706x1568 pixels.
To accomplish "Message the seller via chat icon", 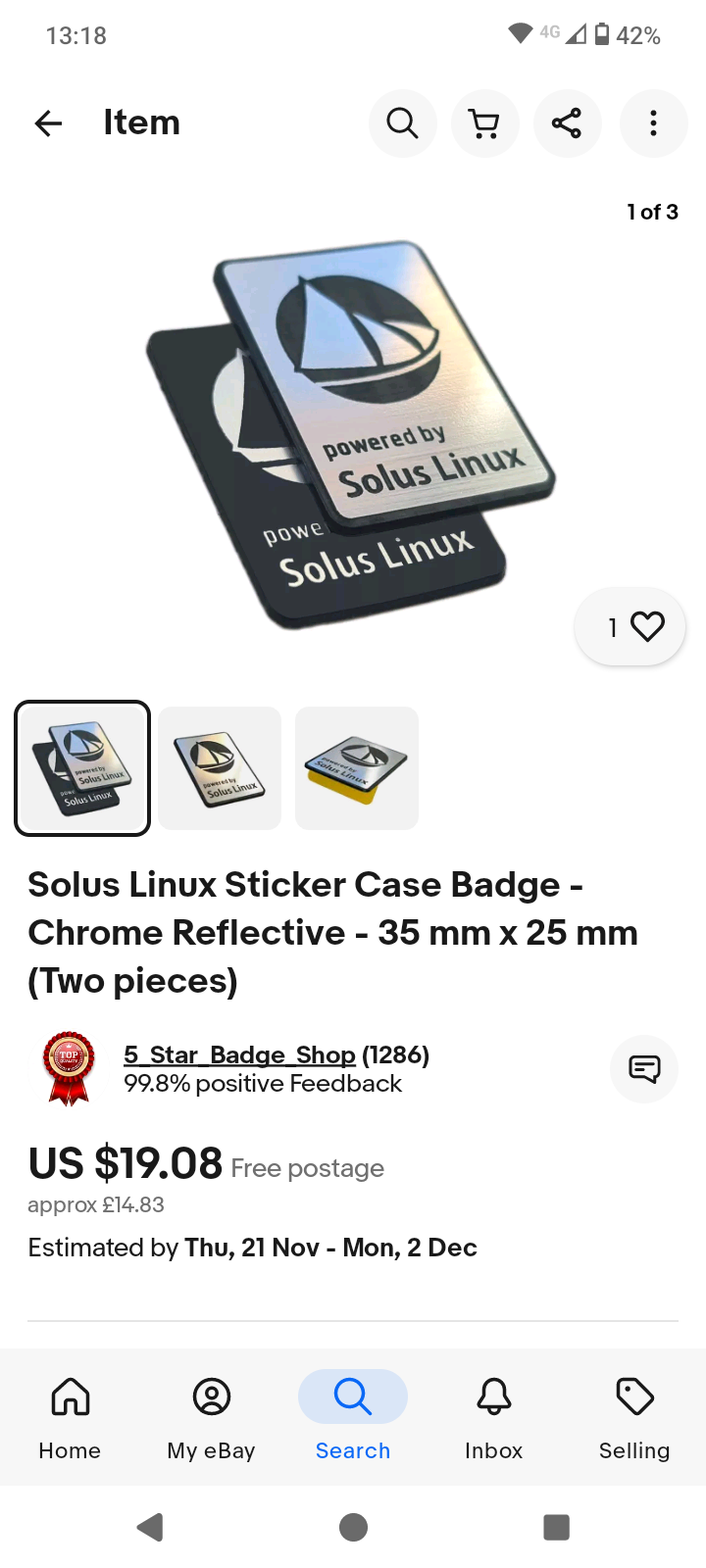I will point(644,1069).
